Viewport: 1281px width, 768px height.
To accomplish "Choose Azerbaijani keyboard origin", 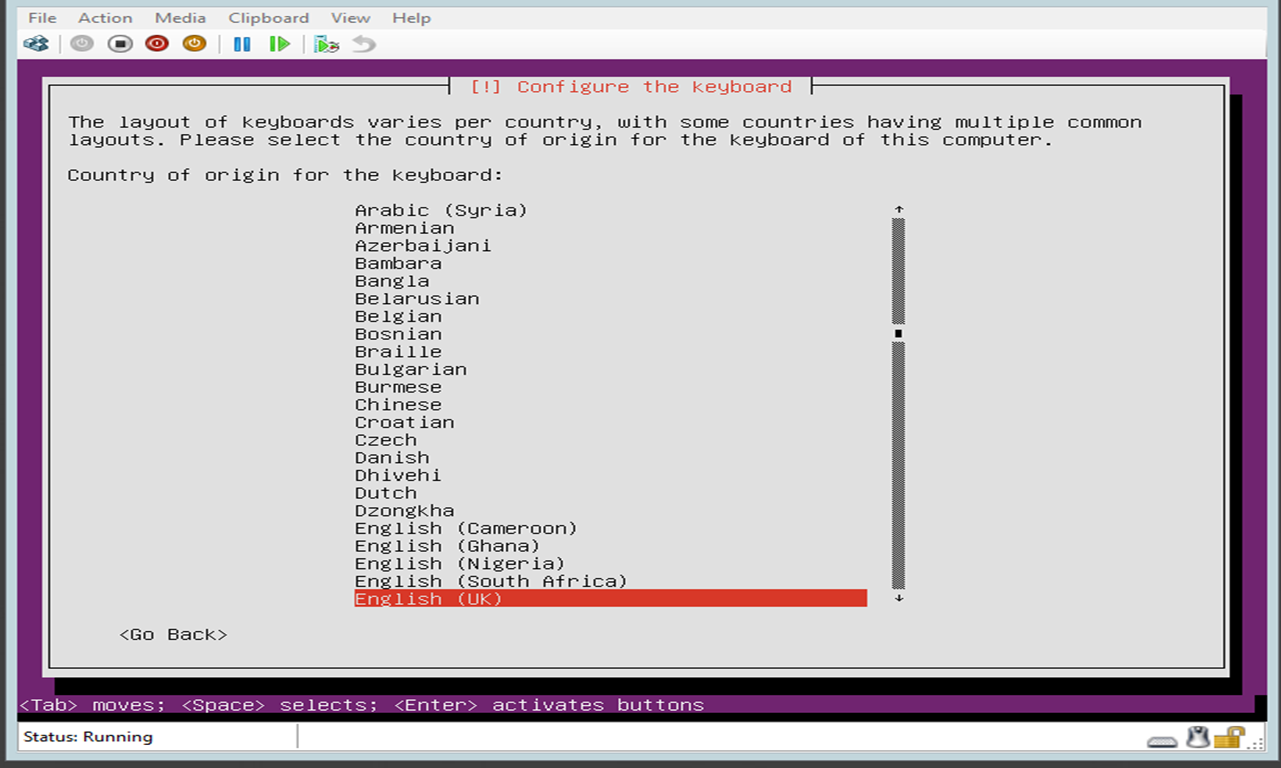I will [611, 246].
